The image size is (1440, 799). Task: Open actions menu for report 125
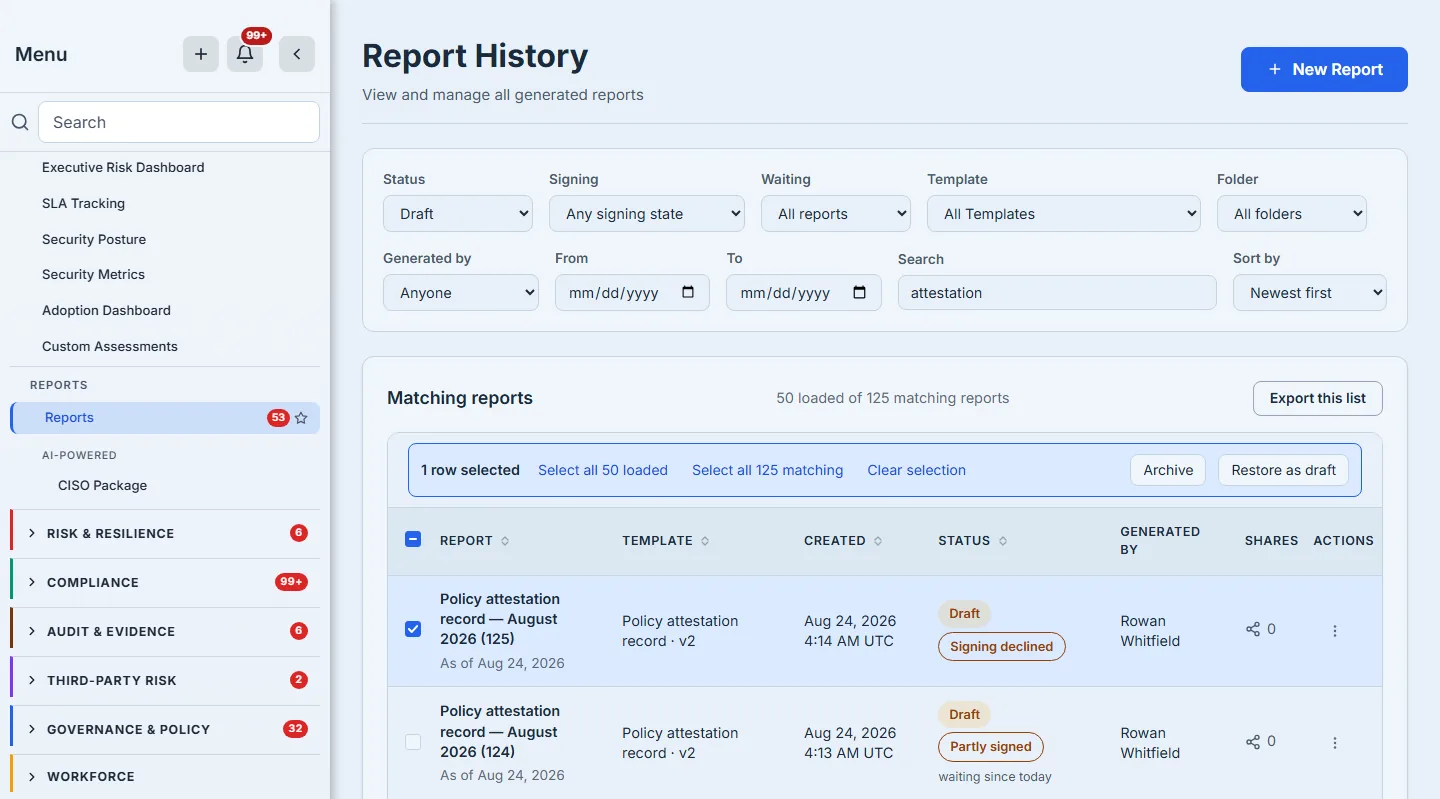1335,631
